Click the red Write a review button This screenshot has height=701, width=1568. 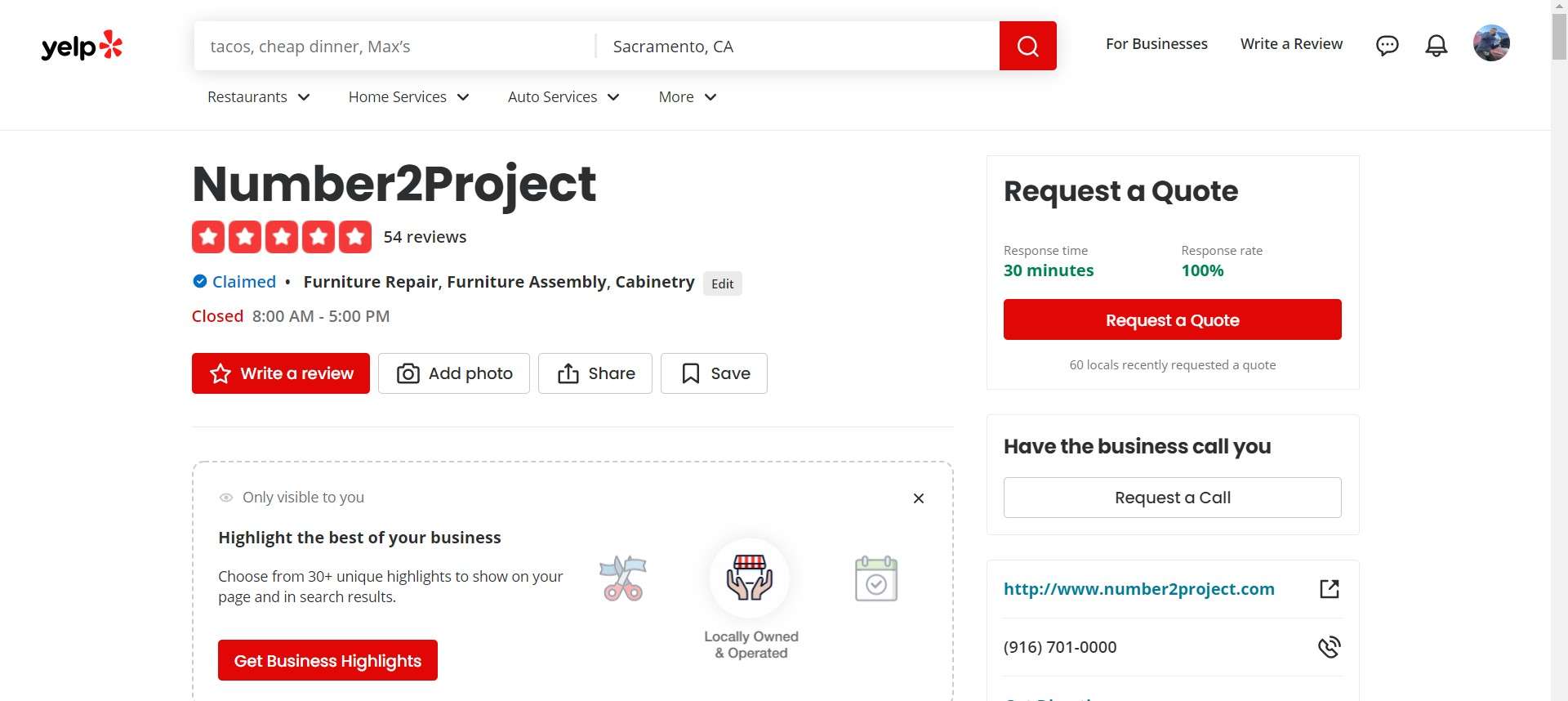pyautogui.click(x=281, y=373)
